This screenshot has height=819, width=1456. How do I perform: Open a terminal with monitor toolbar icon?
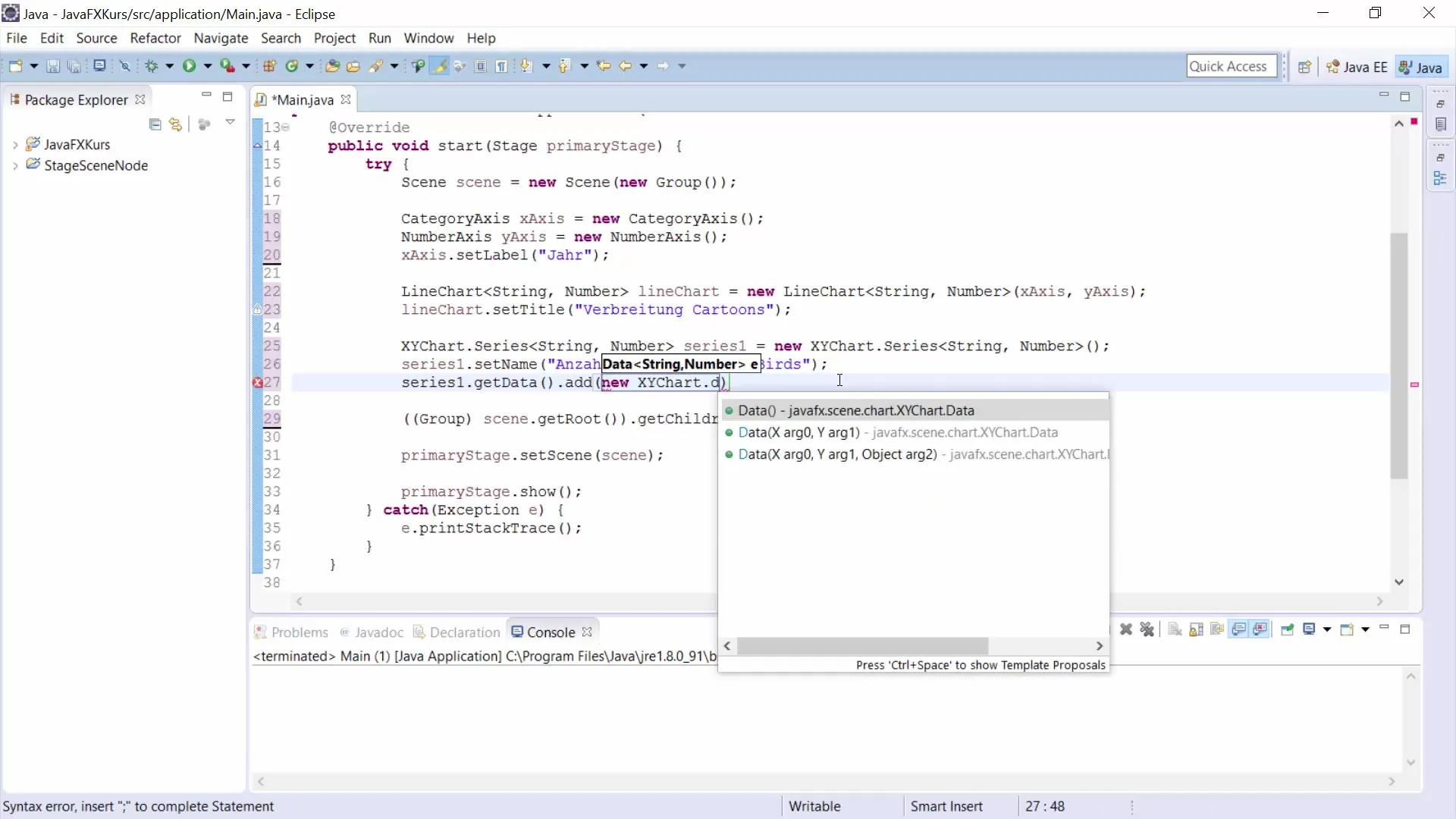click(99, 66)
